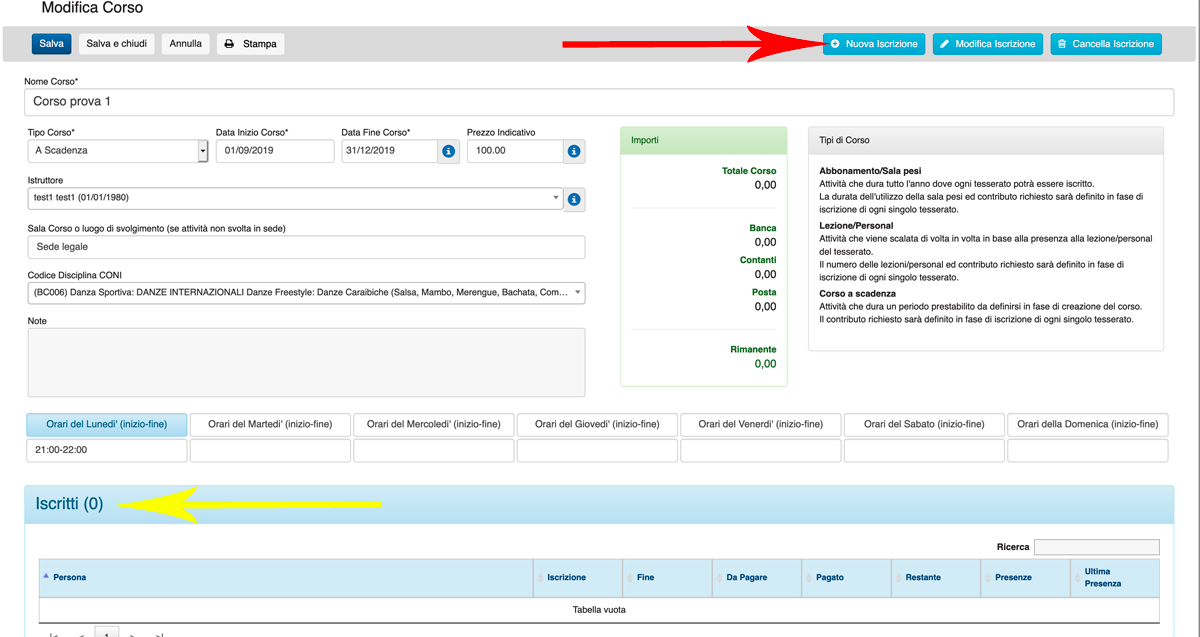Open the Tipo Corso dropdown
This screenshot has width=1200, height=637.
tap(203, 151)
